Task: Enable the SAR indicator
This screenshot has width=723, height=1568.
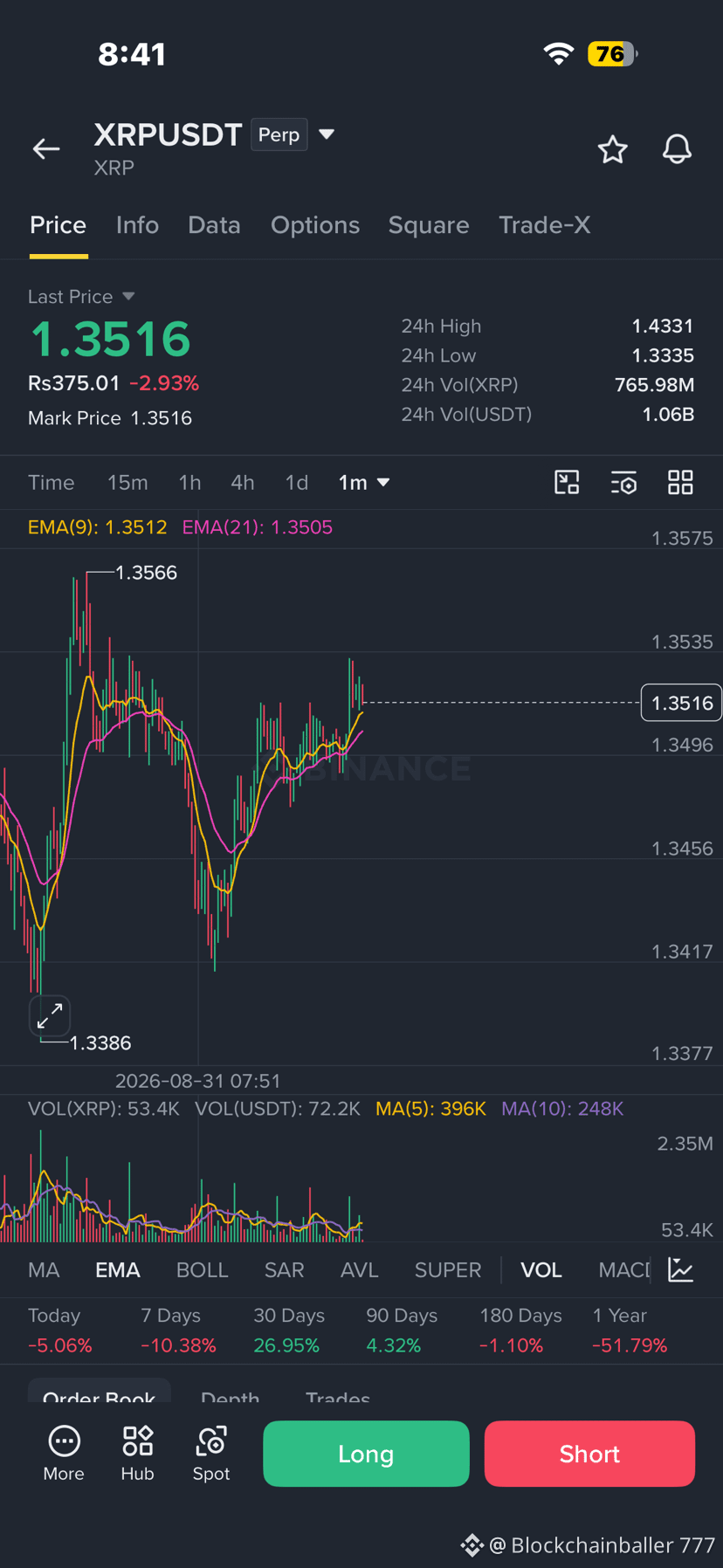Action: click(x=284, y=1269)
